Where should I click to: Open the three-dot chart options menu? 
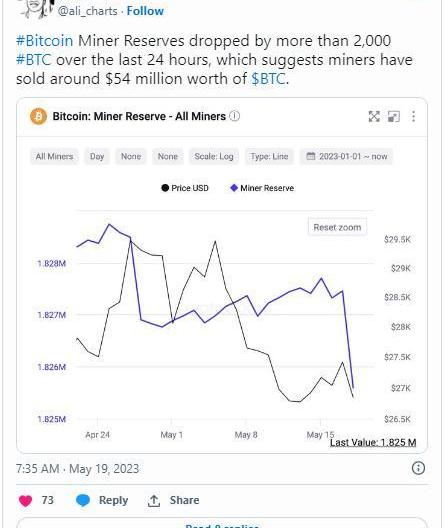tap(413, 116)
